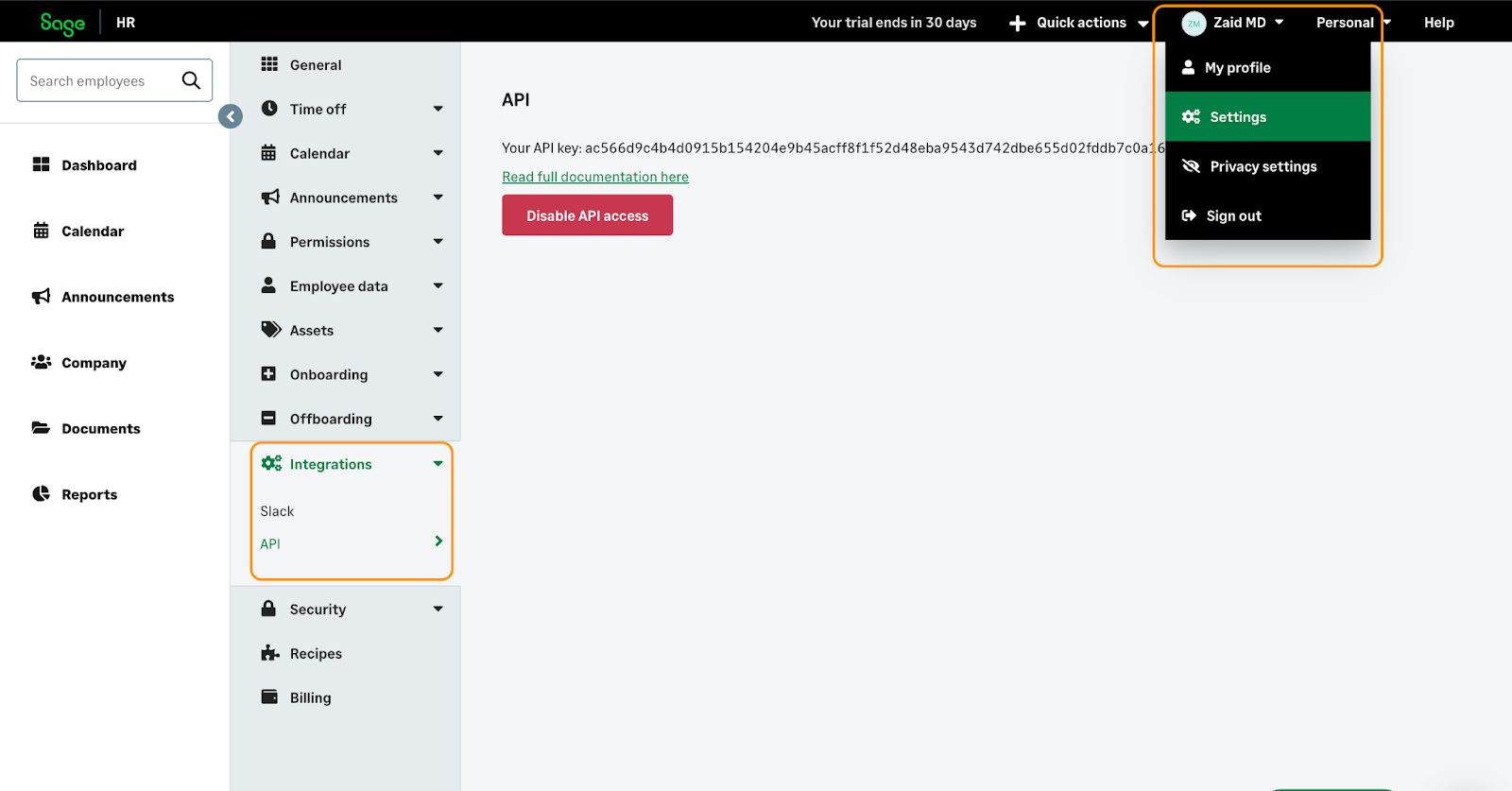Click the Billing card icon
Image resolution: width=1512 pixels, height=791 pixels.
point(269,696)
